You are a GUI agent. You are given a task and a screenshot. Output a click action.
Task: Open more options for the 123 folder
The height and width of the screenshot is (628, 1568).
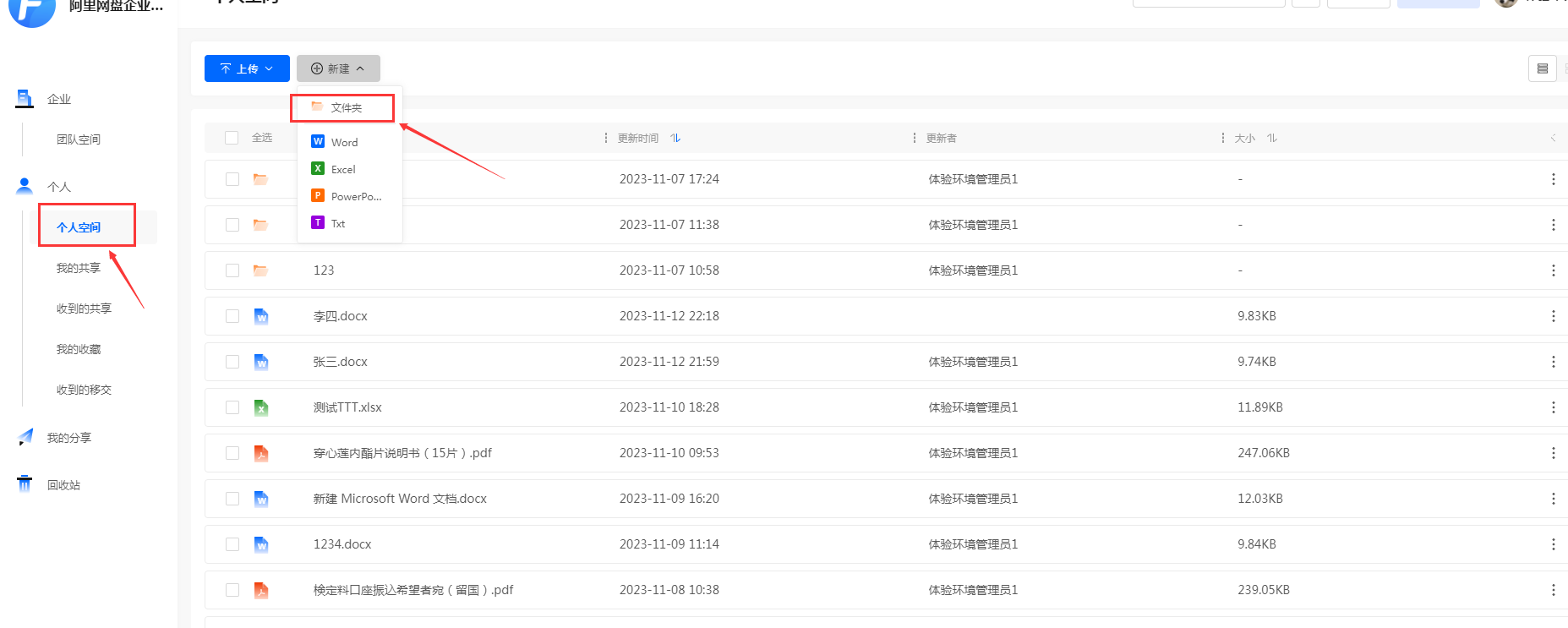coord(1554,270)
